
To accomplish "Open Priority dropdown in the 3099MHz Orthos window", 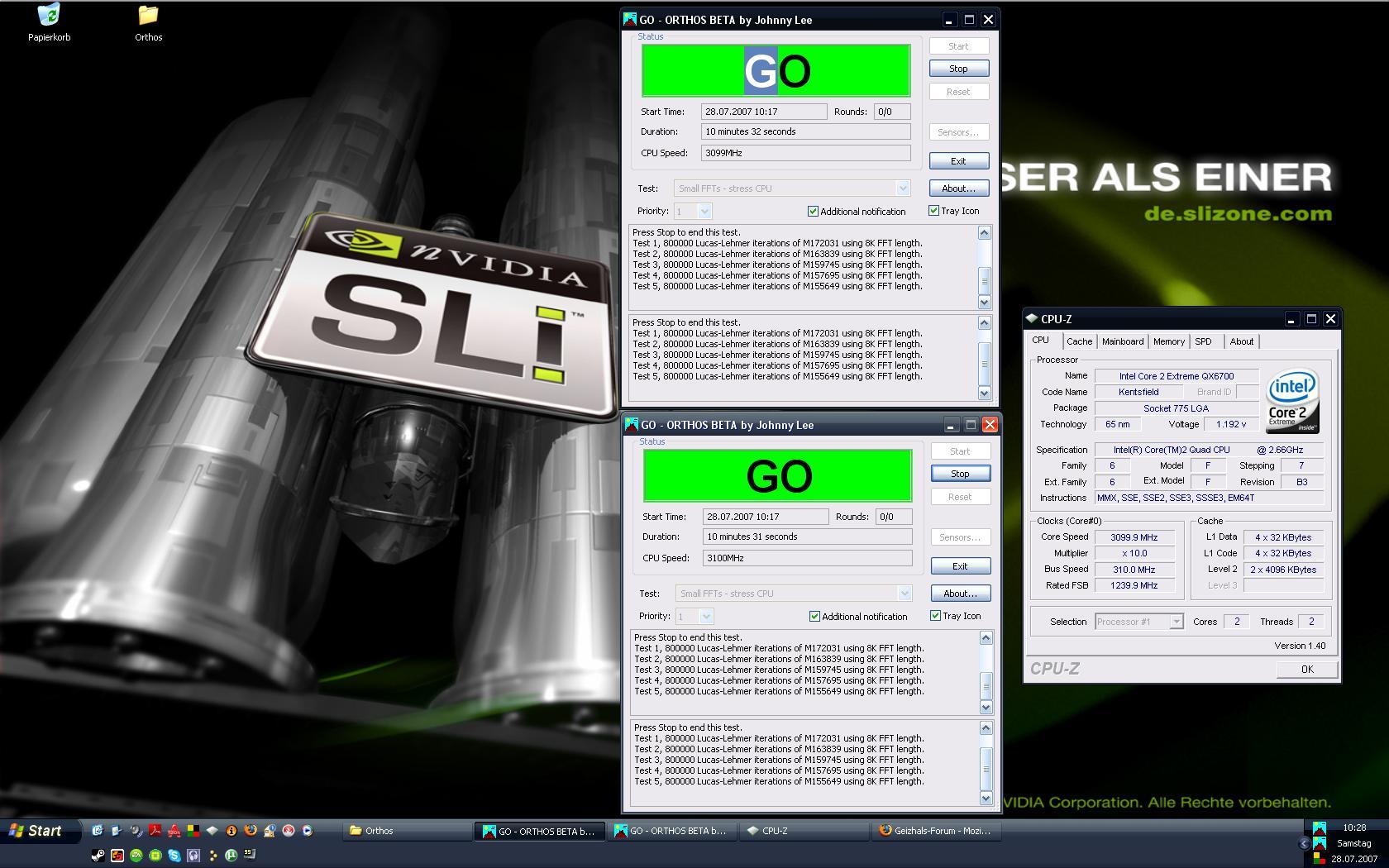I will [x=704, y=212].
